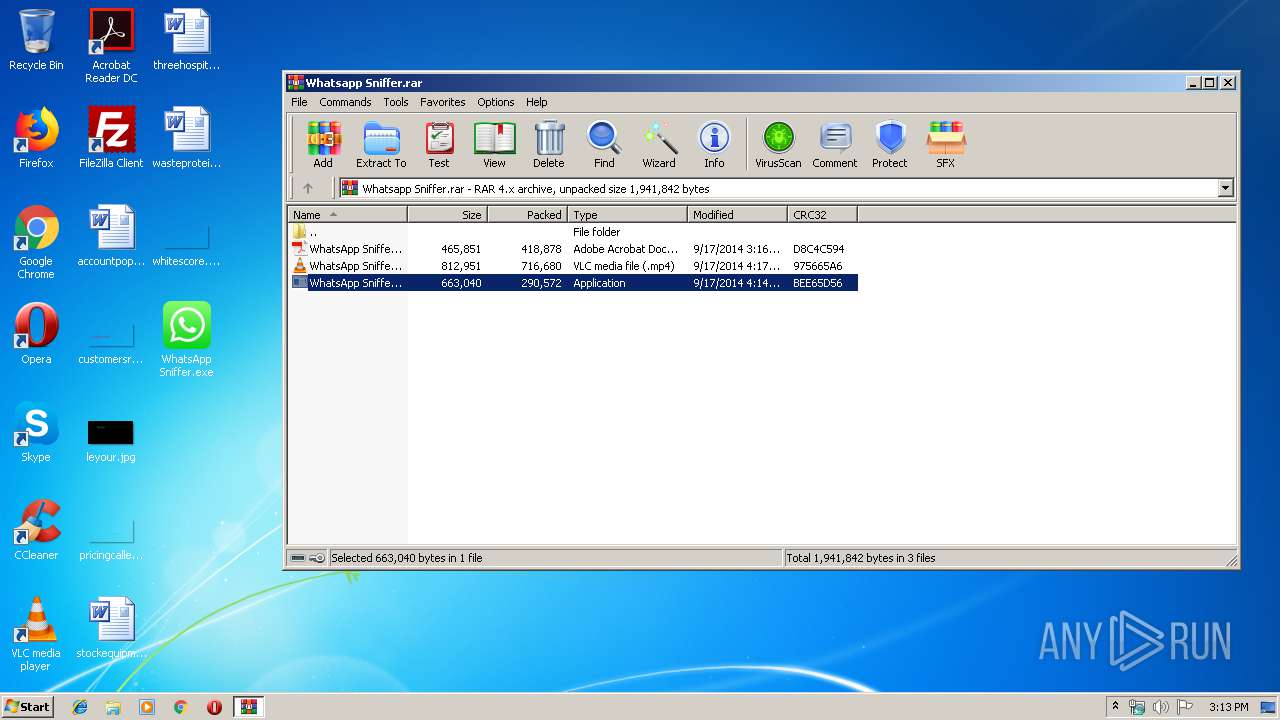
Task: Open the View toolbar icon
Action: tap(494, 145)
